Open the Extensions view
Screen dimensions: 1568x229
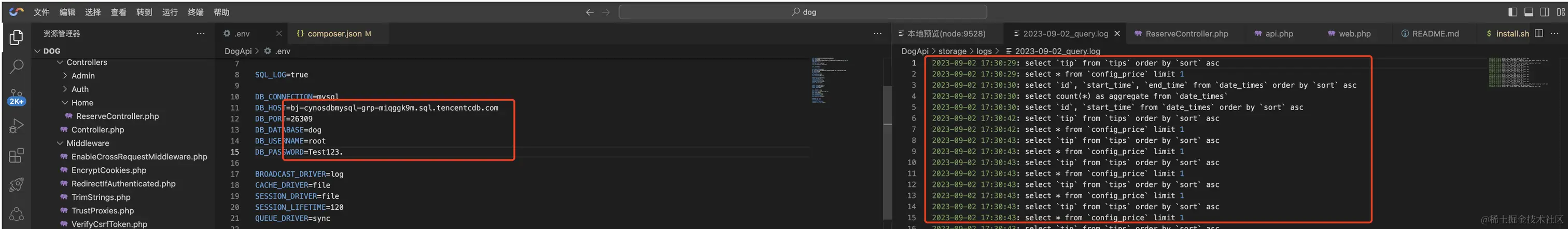17,155
